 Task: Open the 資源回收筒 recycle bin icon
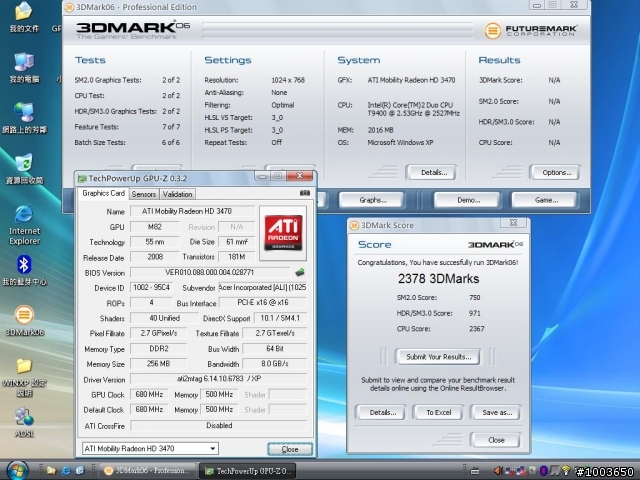point(24,169)
